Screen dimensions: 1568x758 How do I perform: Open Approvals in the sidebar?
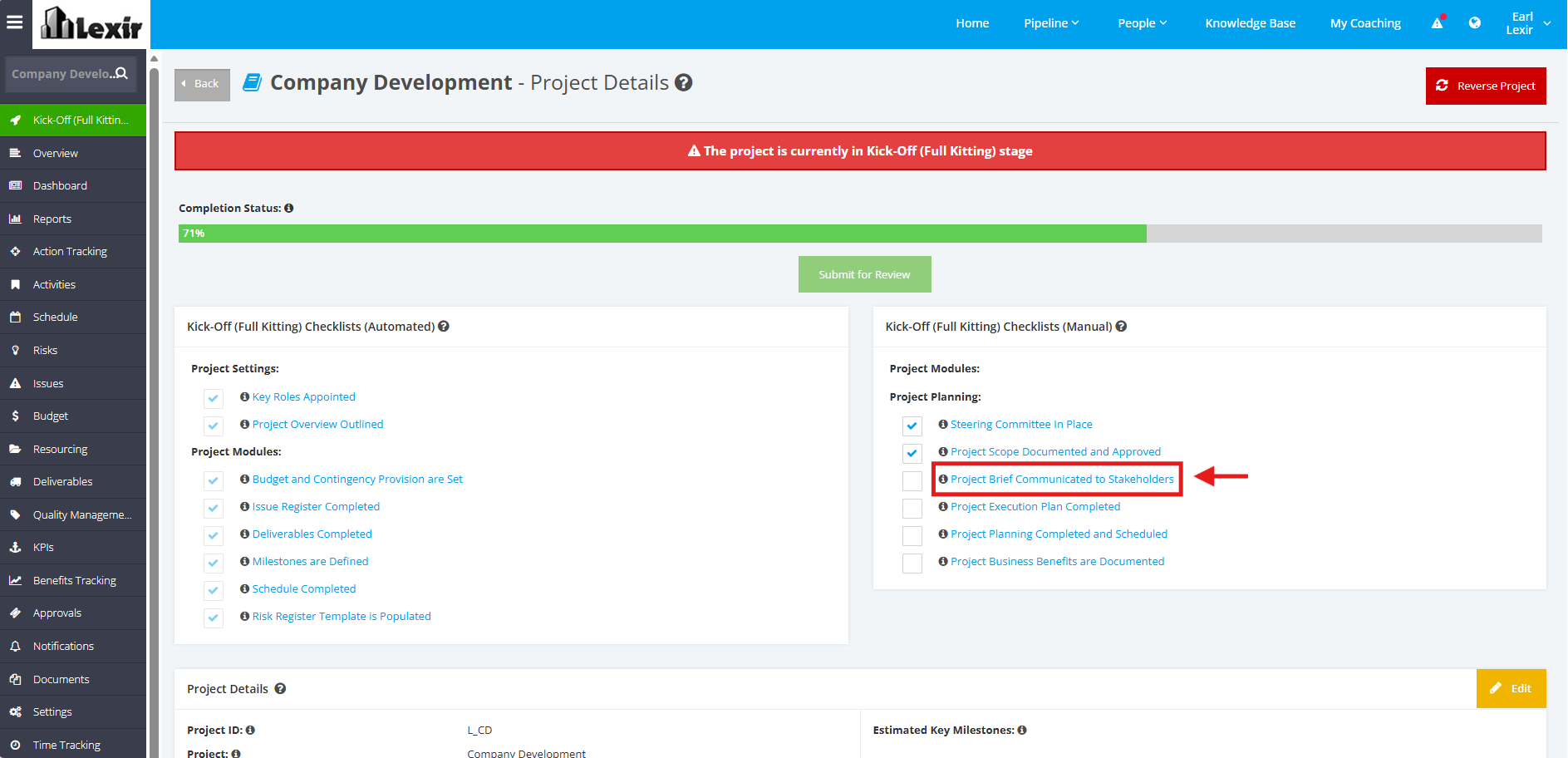pos(73,613)
